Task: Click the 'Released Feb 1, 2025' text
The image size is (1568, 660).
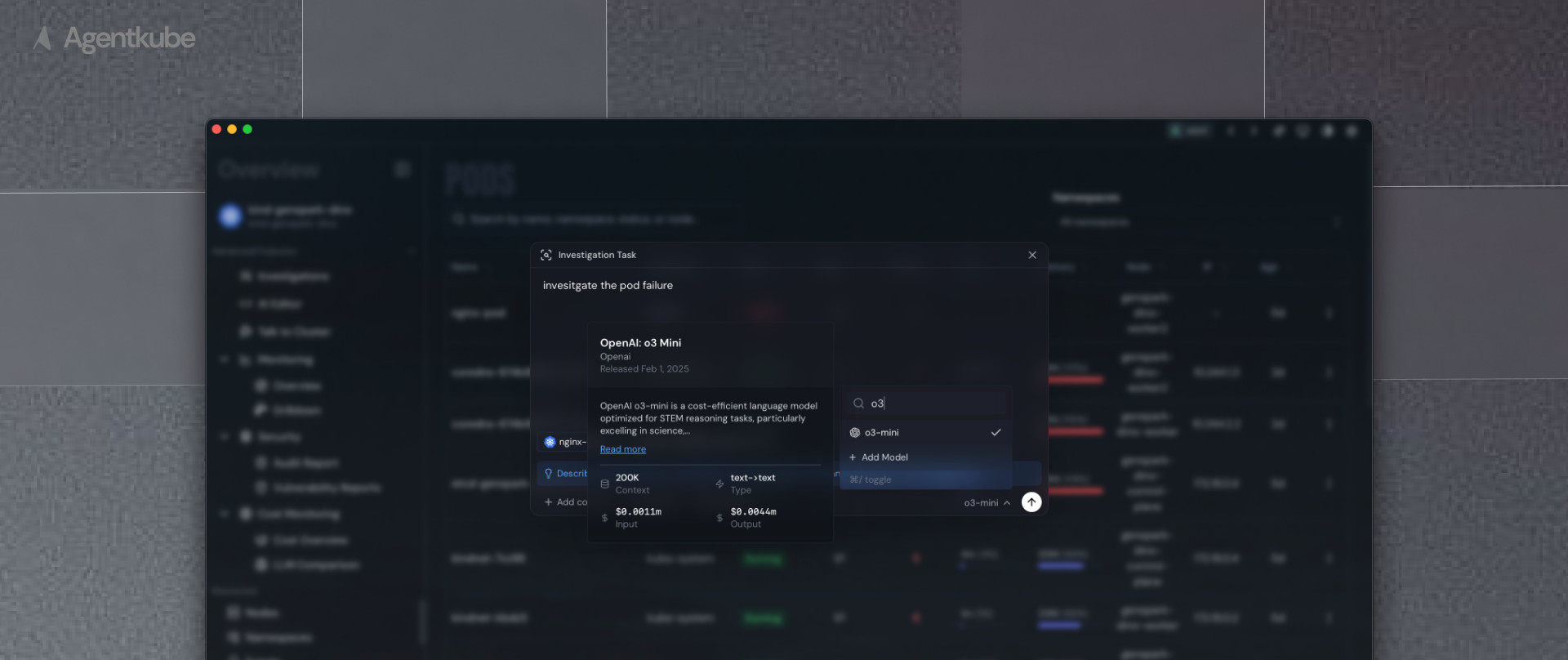Action: [644, 369]
